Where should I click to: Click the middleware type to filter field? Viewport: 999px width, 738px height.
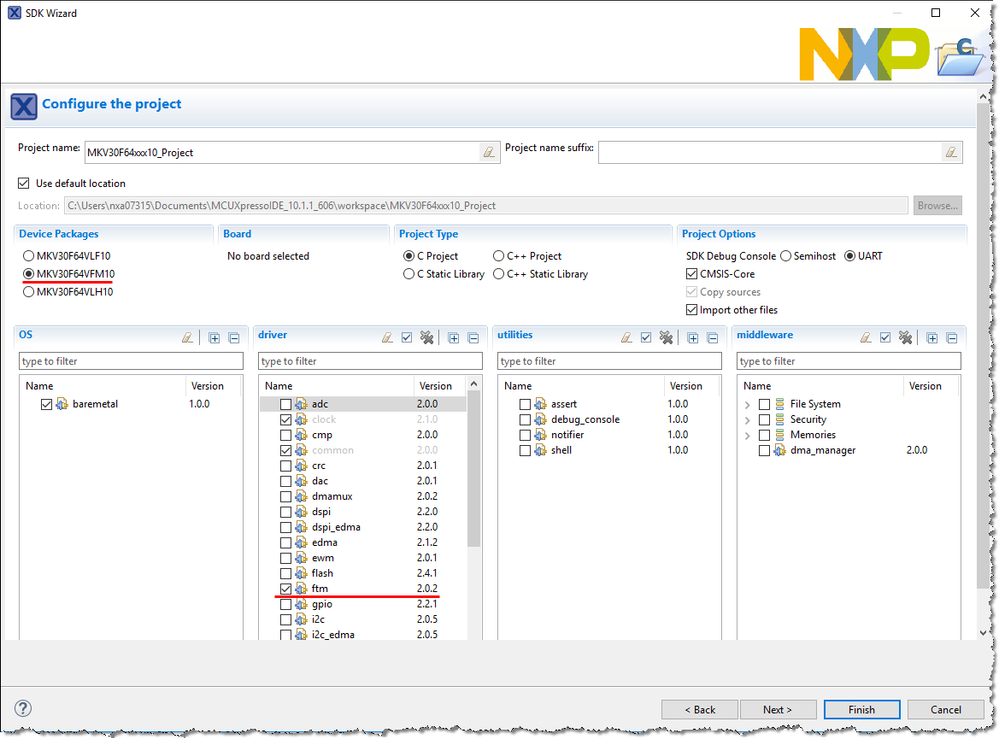pos(849,361)
